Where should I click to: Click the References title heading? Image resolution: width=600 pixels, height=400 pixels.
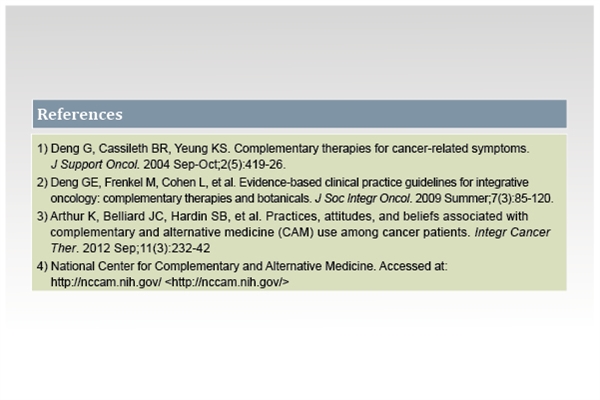pyautogui.click(x=80, y=114)
